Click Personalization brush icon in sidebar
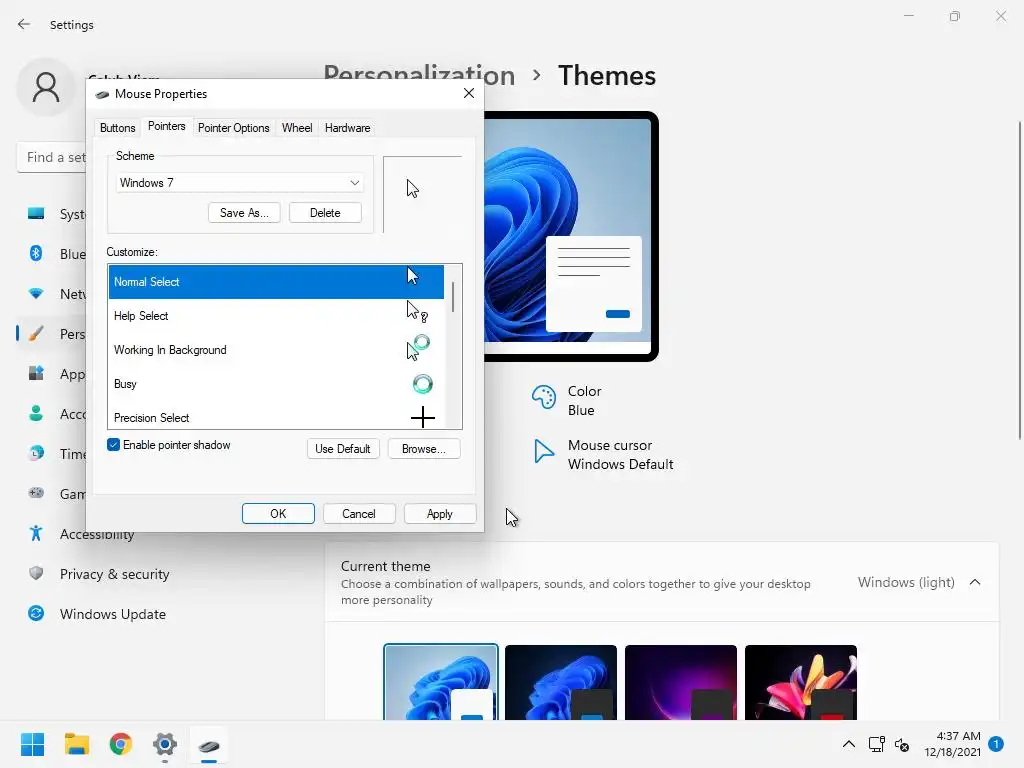Image resolution: width=1024 pixels, height=768 pixels. (x=36, y=334)
